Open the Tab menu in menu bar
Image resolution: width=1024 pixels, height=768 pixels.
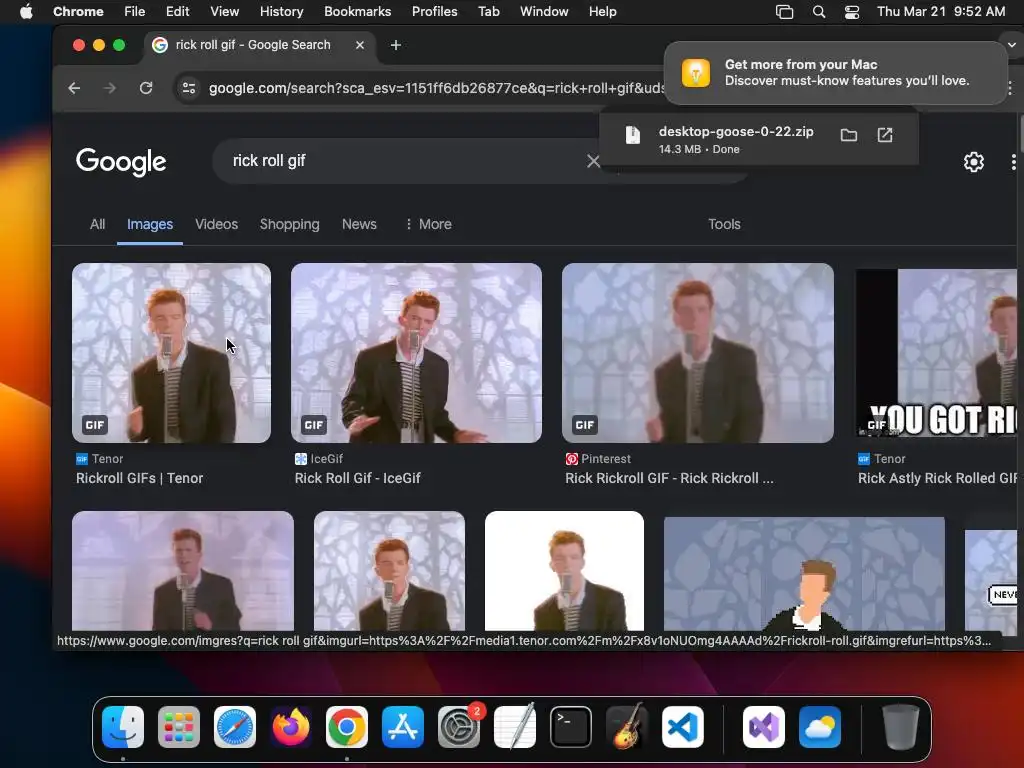pos(488,11)
